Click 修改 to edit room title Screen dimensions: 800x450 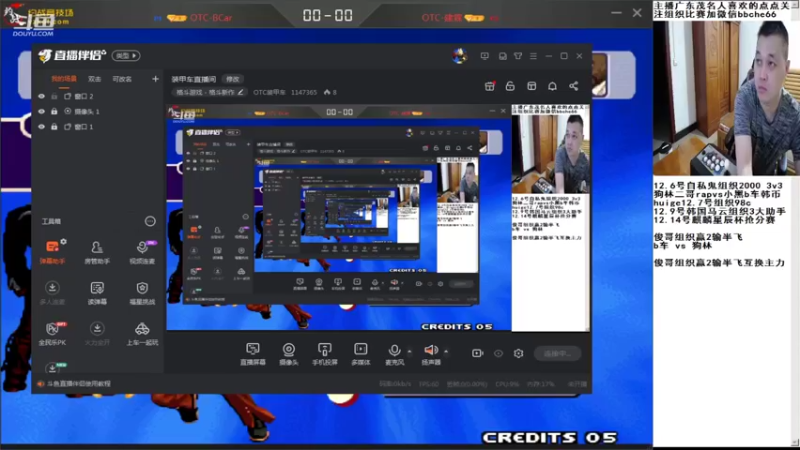pos(233,79)
